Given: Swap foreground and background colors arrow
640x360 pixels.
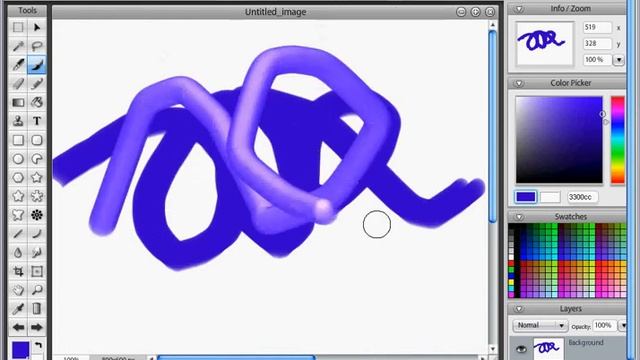Looking at the screenshot, I should tap(38, 346).
